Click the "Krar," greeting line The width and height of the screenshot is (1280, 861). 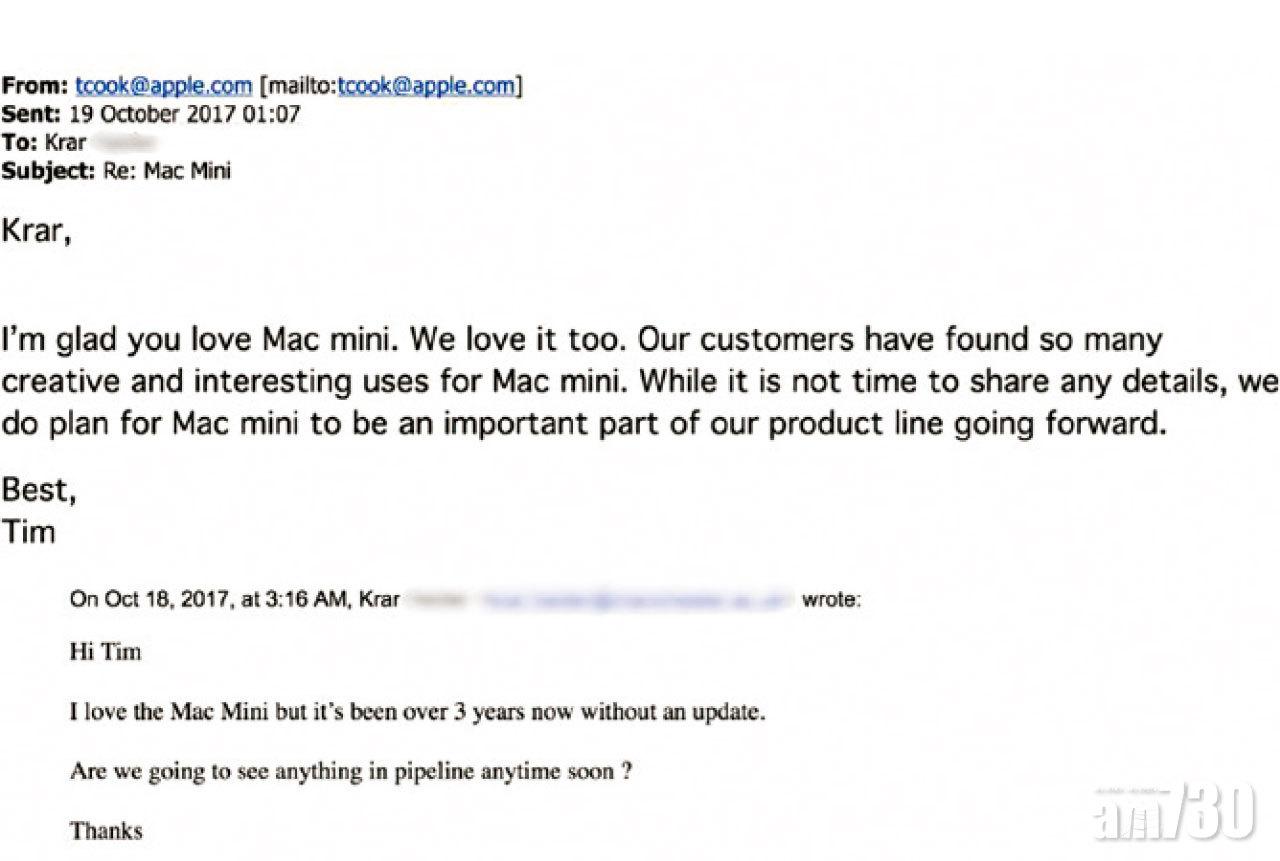tap(36, 236)
